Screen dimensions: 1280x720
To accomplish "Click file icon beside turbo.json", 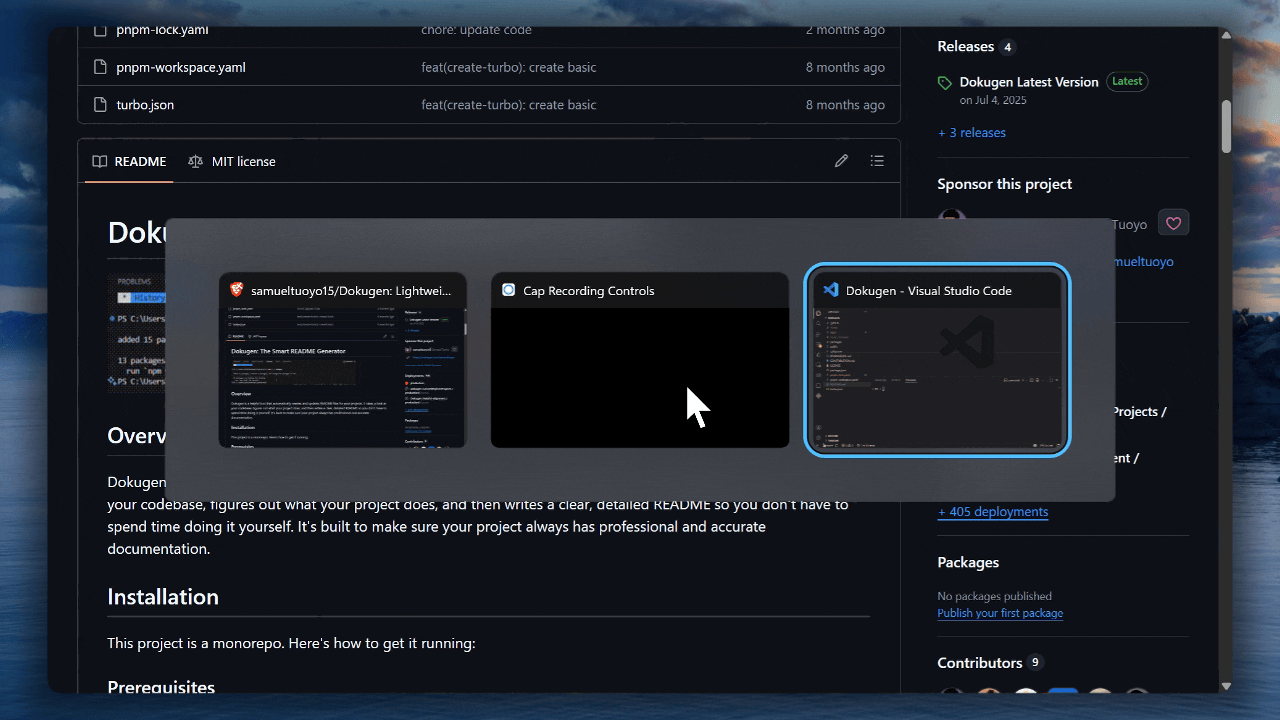I will (x=99, y=105).
